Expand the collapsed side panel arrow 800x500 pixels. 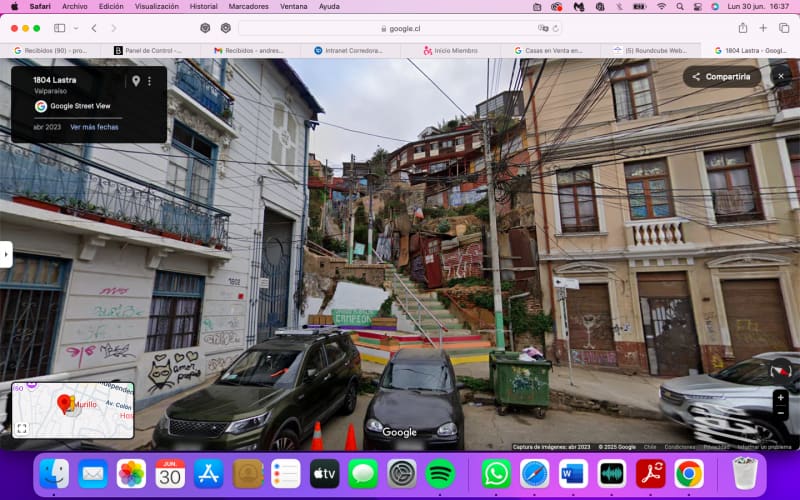[x=6, y=254]
